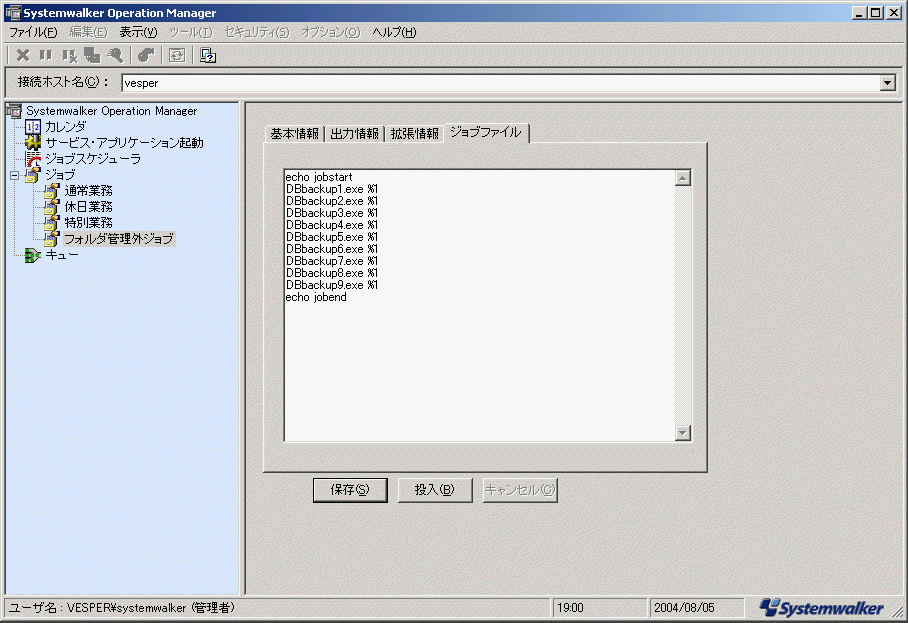Select カレンダ in the tree
908x623 pixels.
click(65, 126)
